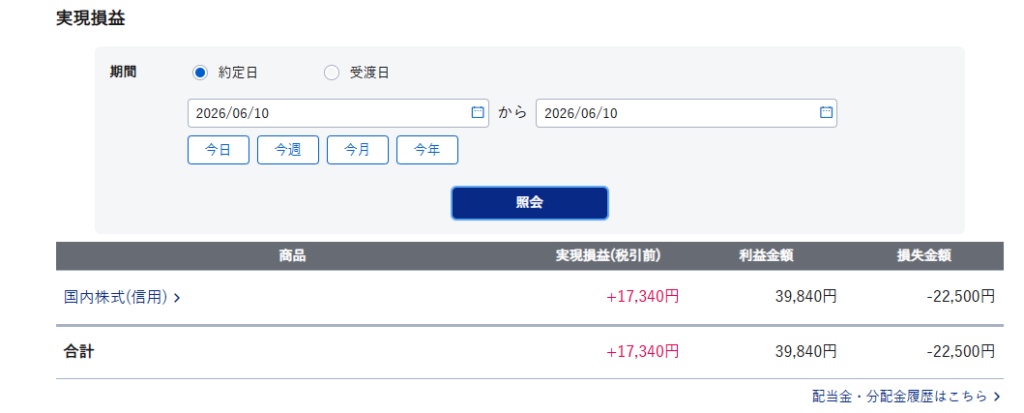The width and height of the screenshot is (1024, 413).
Task: Click the arrow after 配当金・分配金履歴はこちら
Action: pos(997,396)
